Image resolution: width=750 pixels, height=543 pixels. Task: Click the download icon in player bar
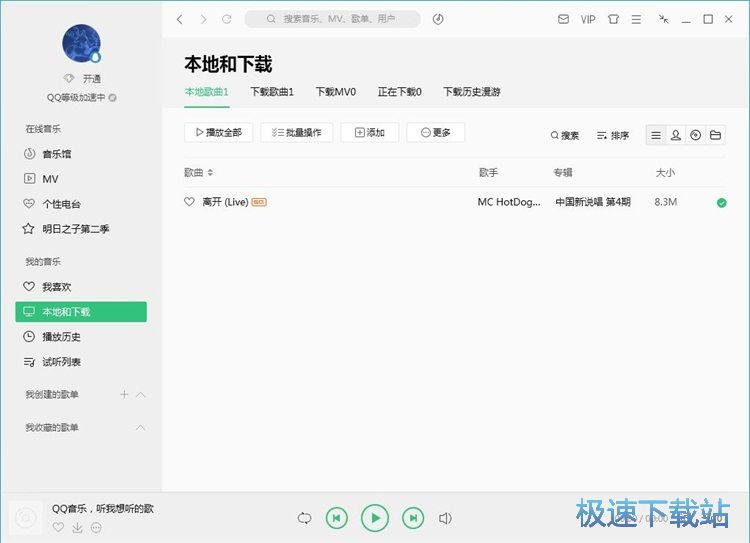pyautogui.click(x=77, y=528)
